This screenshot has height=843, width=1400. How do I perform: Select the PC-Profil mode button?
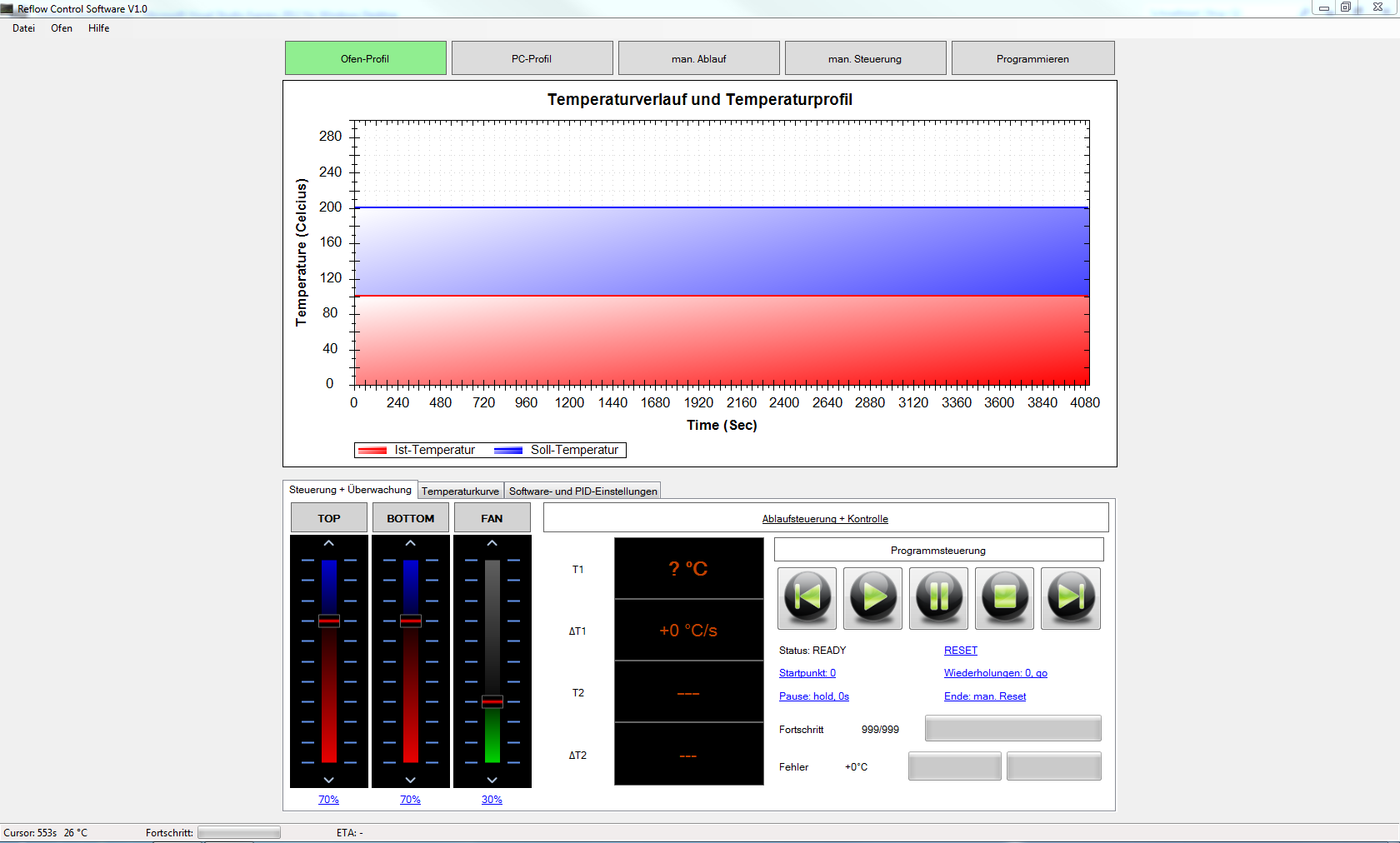click(x=532, y=58)
